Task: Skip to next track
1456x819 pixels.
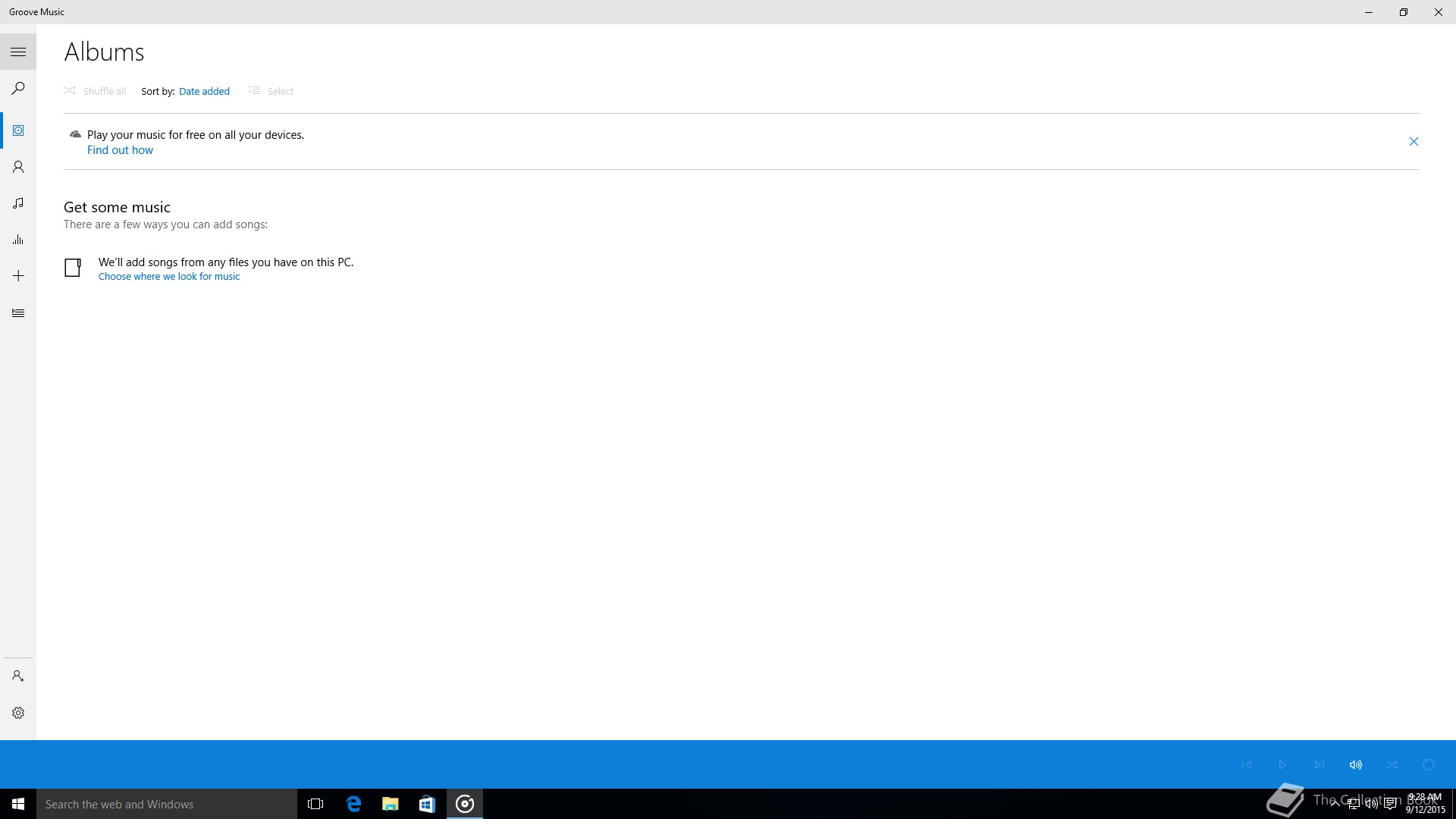Action: pos(1319,764)
